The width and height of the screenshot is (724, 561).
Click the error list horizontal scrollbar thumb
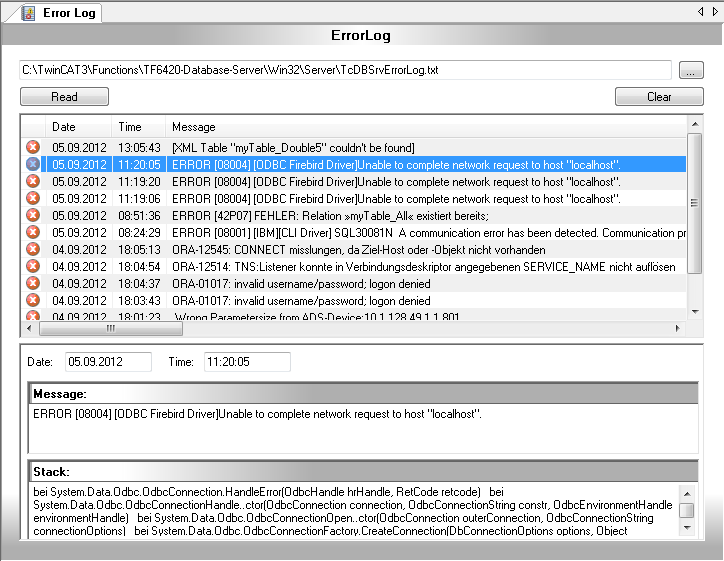(111, 328)
